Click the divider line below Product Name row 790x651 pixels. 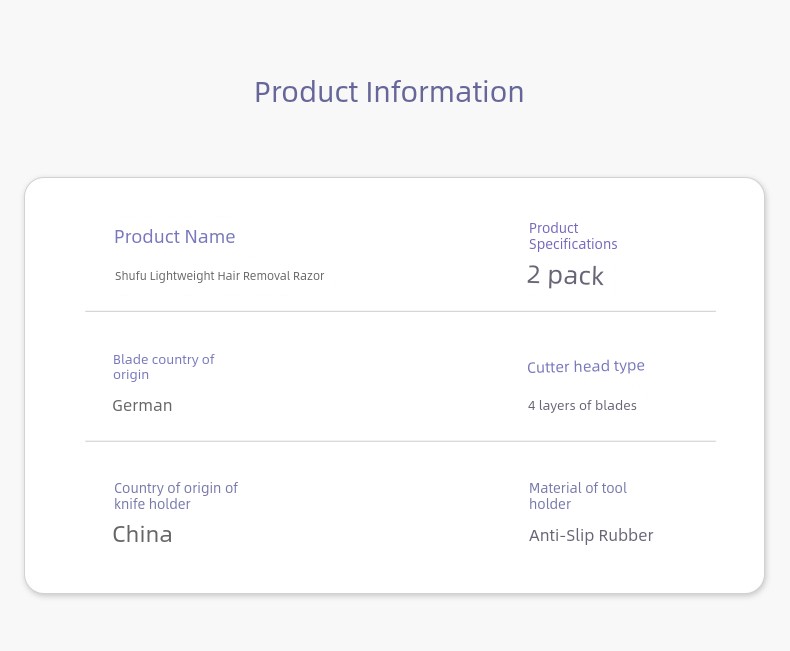click(x=400, y=312)
